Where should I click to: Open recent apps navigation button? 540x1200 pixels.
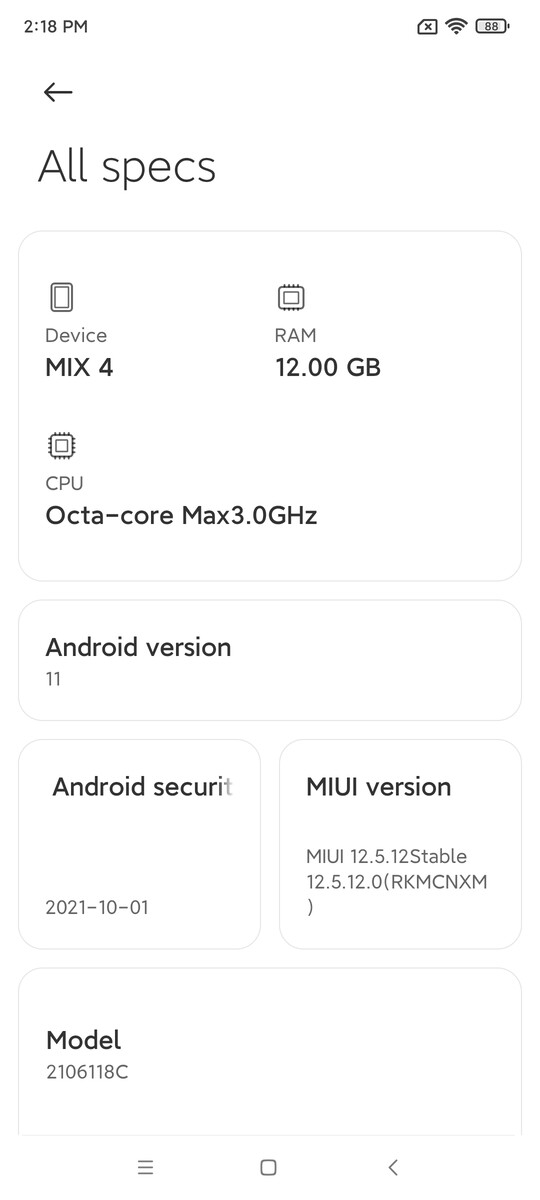[x=146, y=1167]
